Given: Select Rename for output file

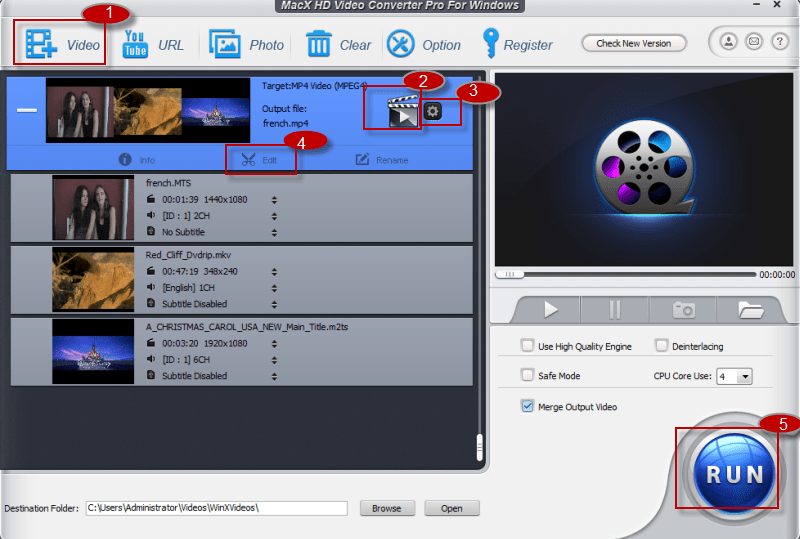Looking at the screenshot, I should (x=382, y=160).
